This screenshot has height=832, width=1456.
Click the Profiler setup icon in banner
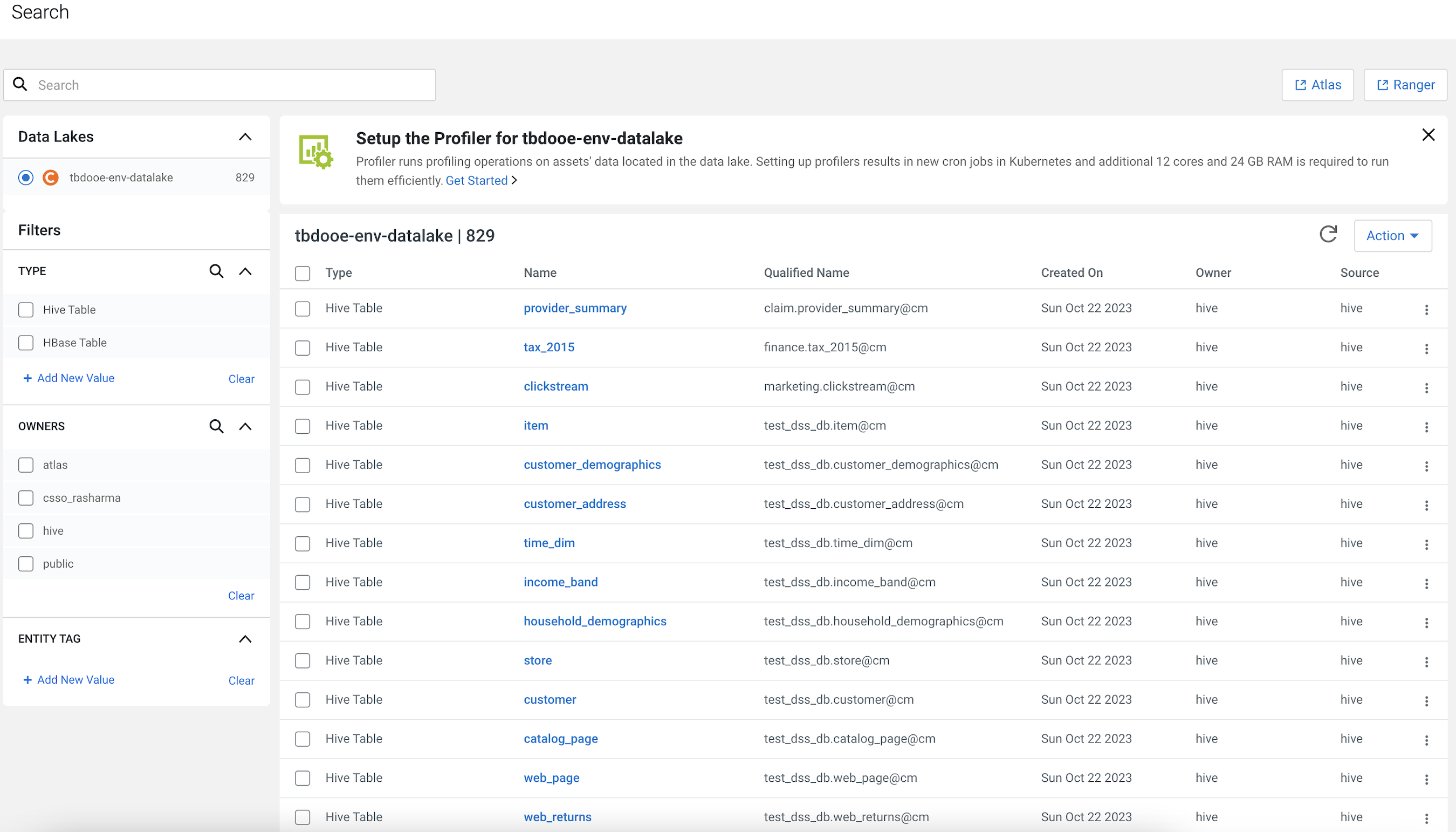pyautogui.click(x=316, y=152)
